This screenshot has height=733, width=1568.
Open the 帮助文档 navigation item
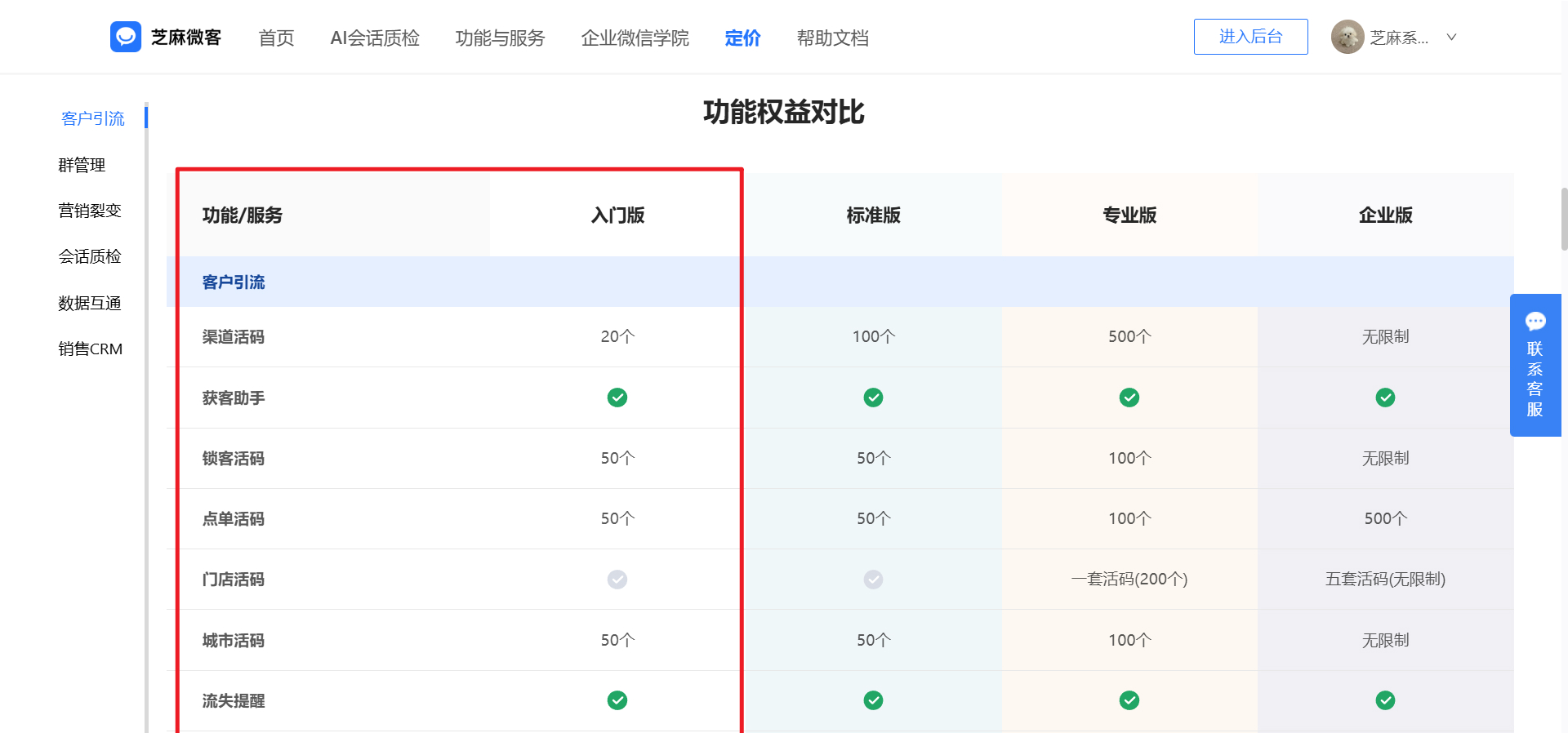coord(832,38)
